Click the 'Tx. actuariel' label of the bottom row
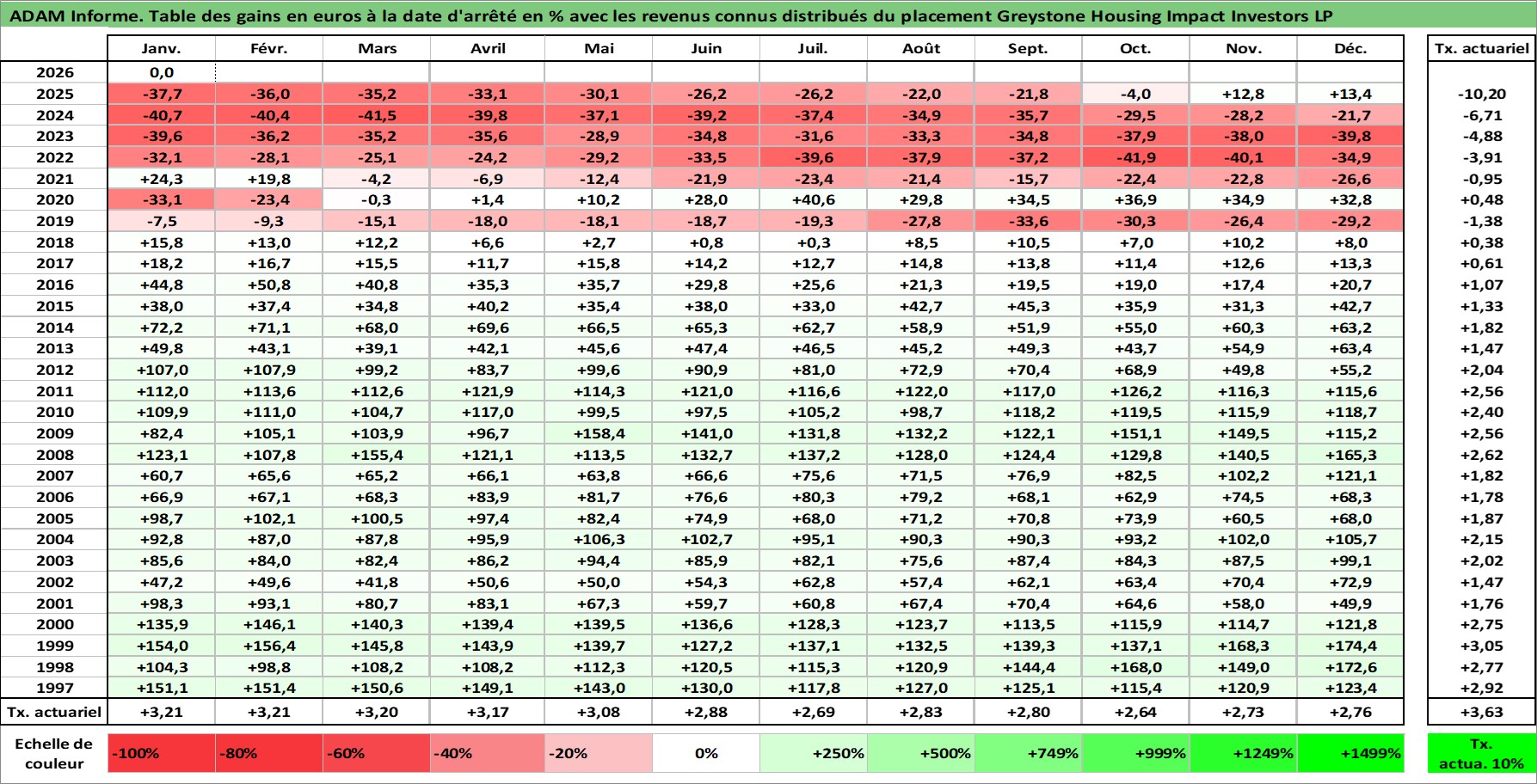The width and height of the screenshot is (1537, 784). pyautogui.click(x=54, y=712)
